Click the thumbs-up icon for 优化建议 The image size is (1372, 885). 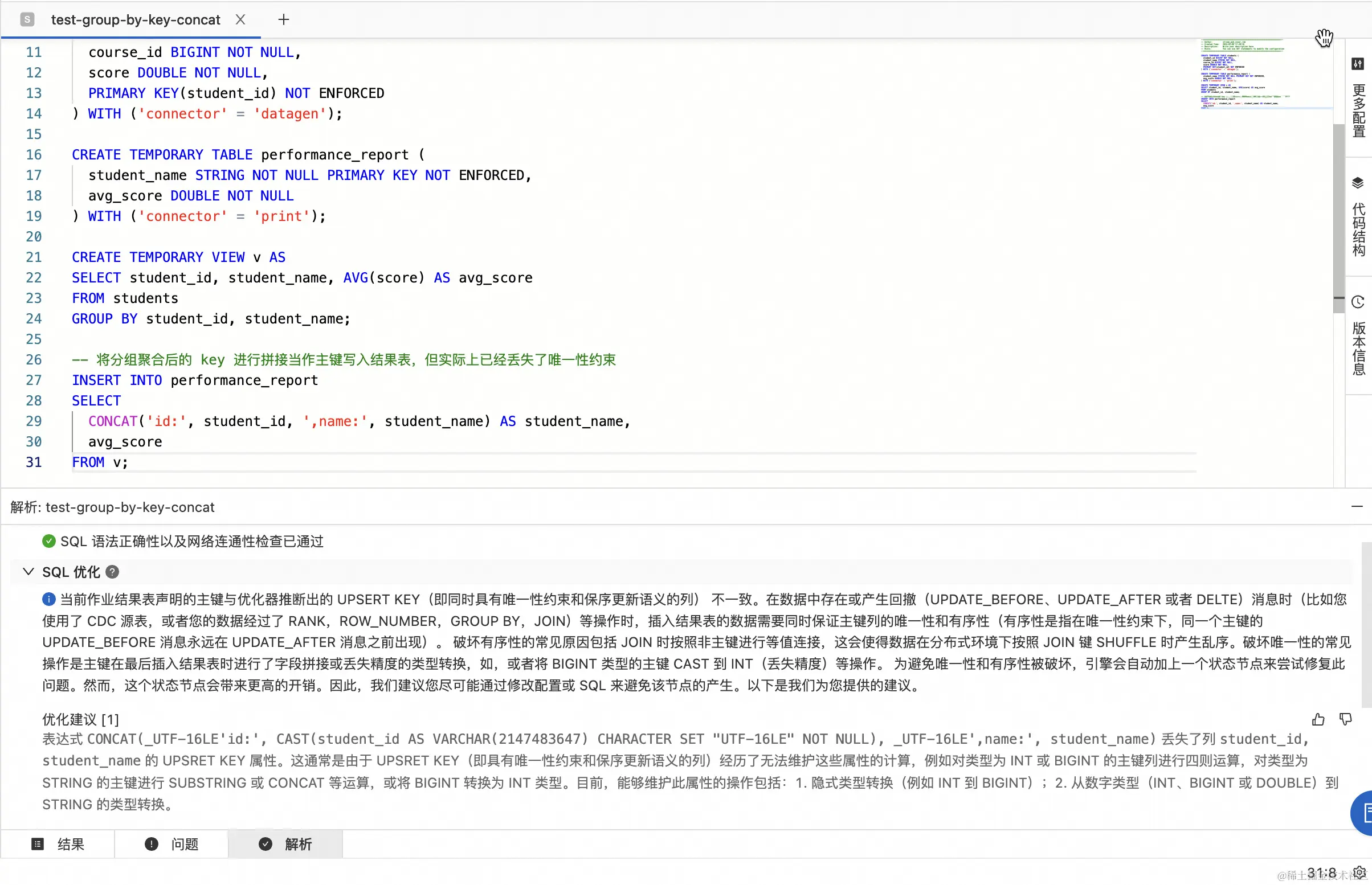(x=1318, y=719)
